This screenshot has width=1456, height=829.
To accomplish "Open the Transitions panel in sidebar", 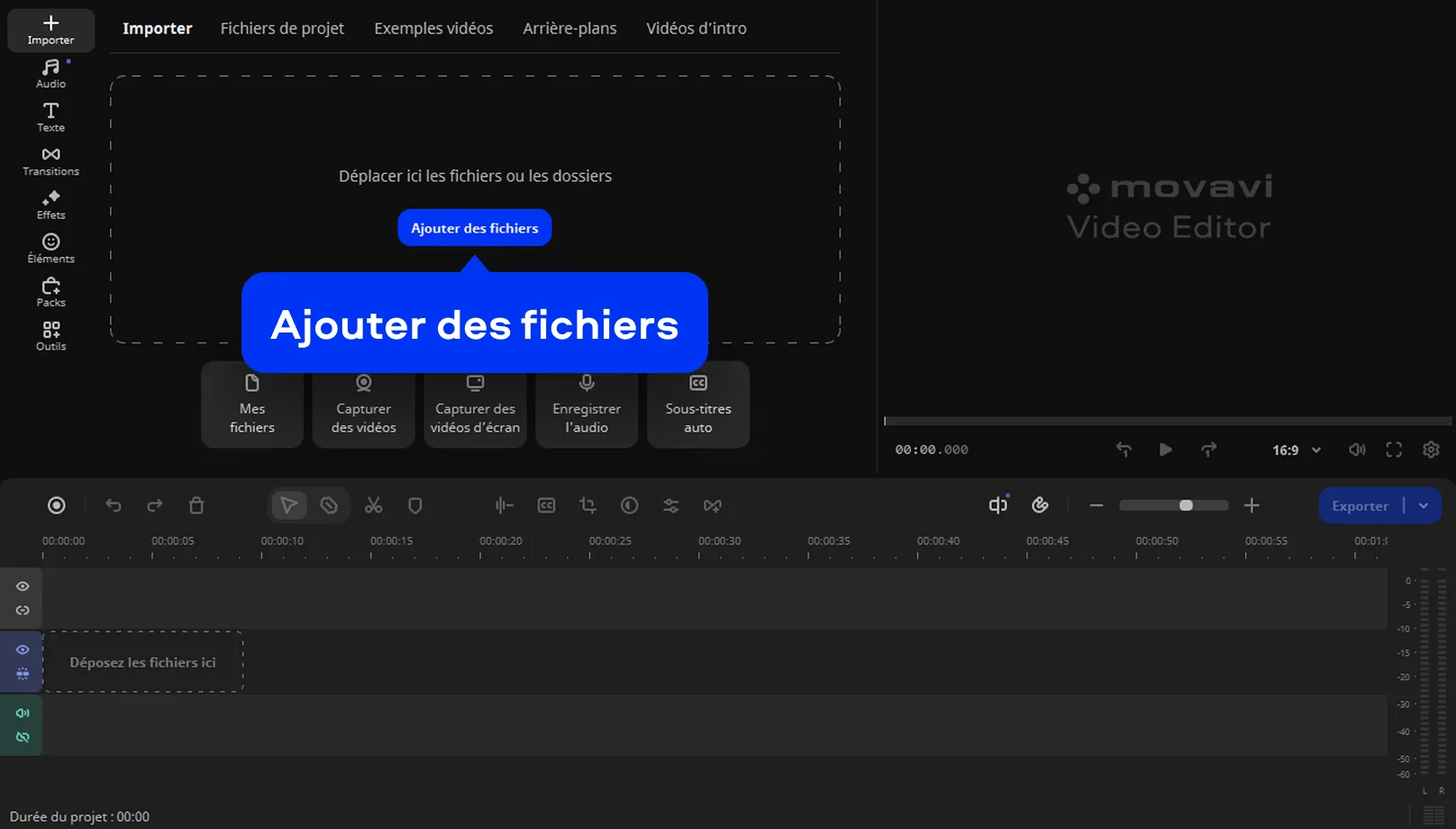I will (x=50, y=161).
